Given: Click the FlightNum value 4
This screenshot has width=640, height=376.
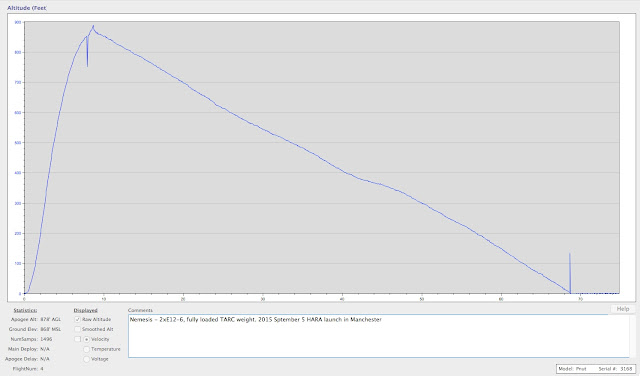Looking at the screenshot, I should click(x=42, y=369).
